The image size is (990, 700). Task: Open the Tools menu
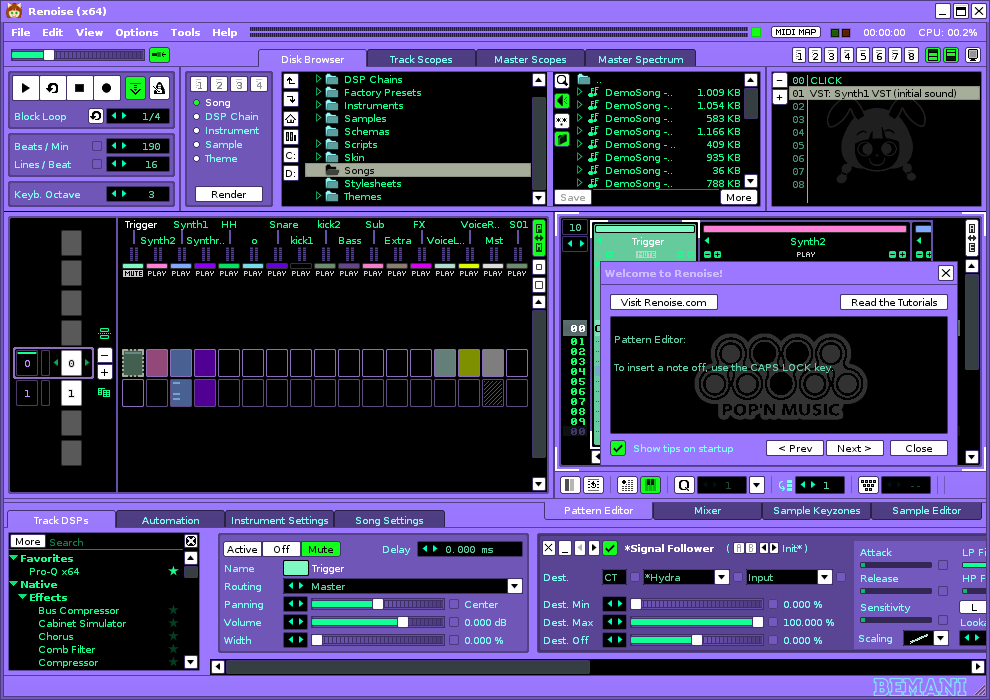185,32
